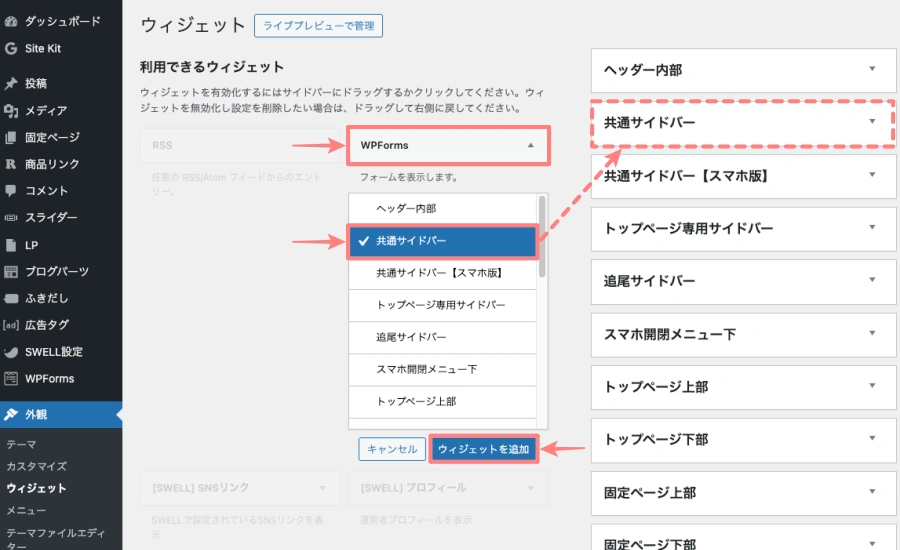Choose 追尾サイドバー in the widget area list
This screenshot has height=550, width=900.
tap(443, 337)
